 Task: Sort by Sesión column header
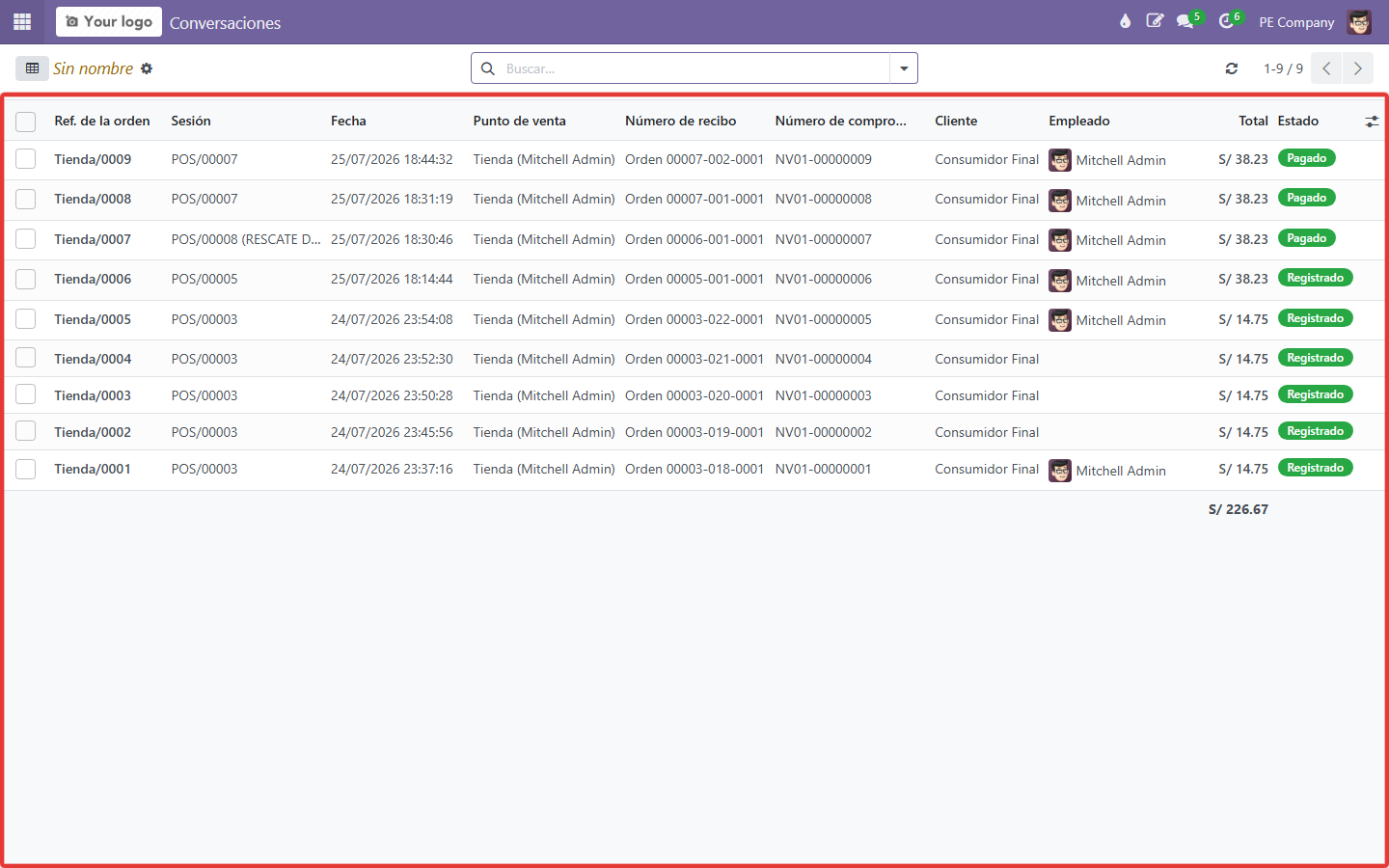(x=191, y=121)
